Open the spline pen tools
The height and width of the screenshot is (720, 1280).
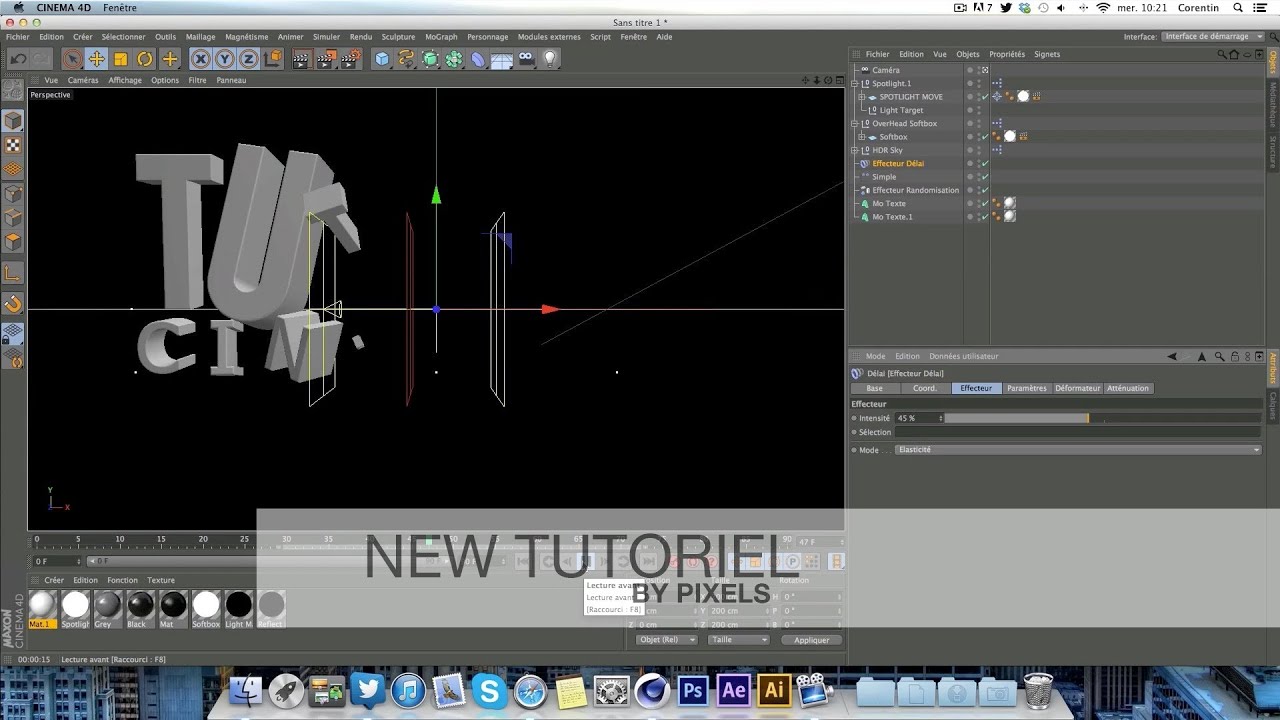(406, 59)
